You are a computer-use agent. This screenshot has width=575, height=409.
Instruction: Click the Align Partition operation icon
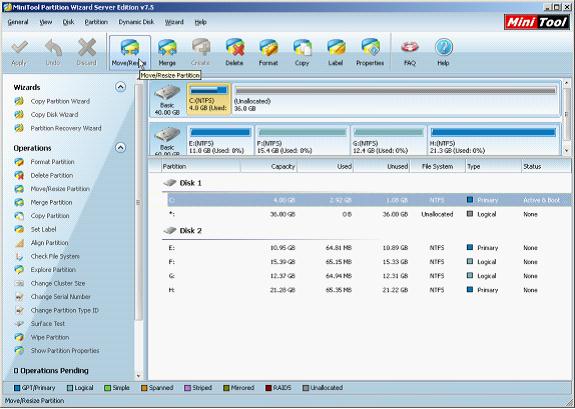(x=19, y=243)
